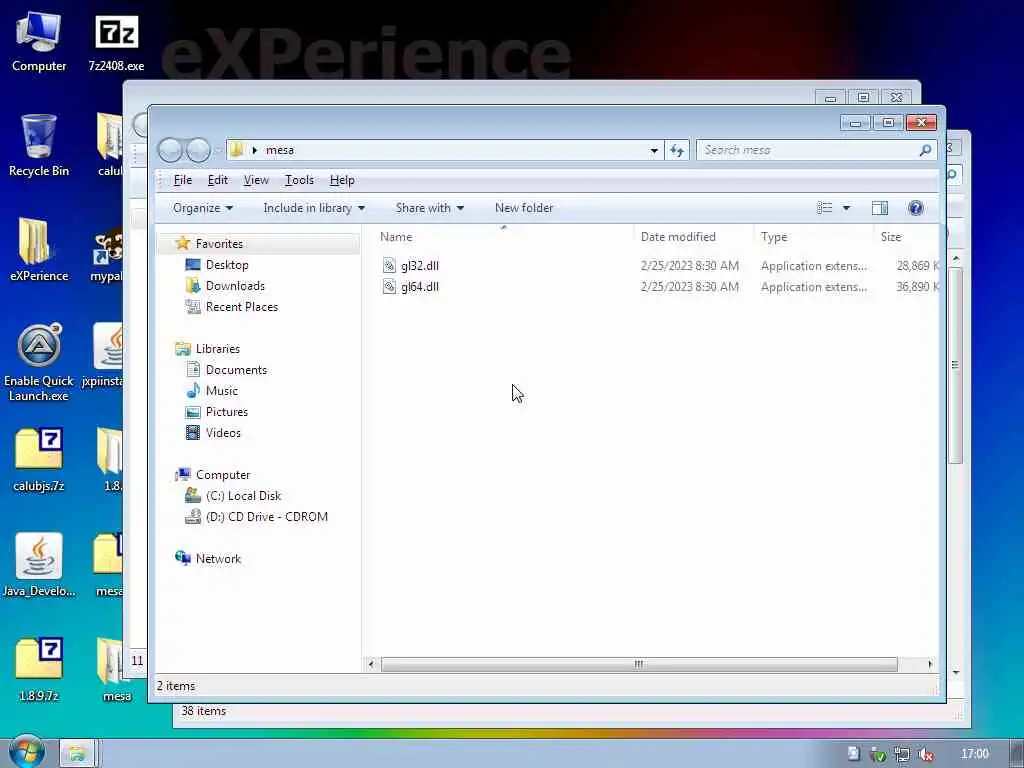1024x768 pixels.
Task: Open Network in navigation pane
Action: point(218,558)
